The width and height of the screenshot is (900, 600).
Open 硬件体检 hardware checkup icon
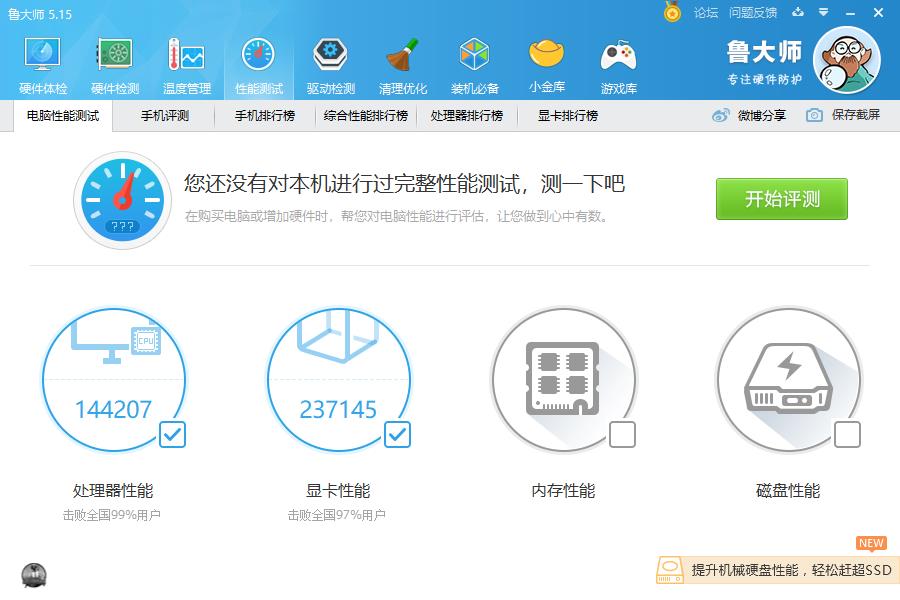click(42, 55)
